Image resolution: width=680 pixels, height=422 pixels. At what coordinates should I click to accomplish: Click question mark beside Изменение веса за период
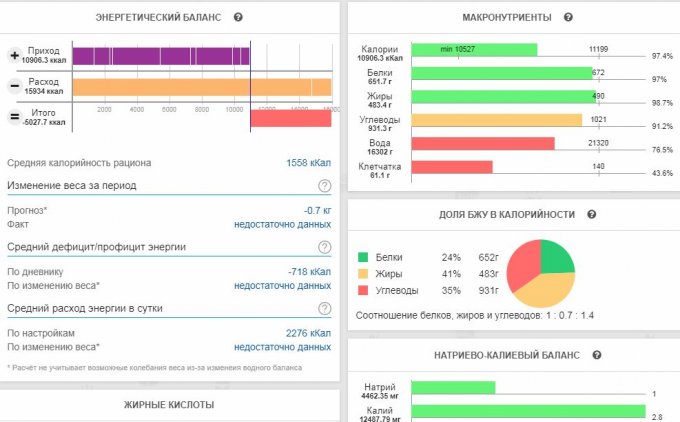[x=324, y=186]
